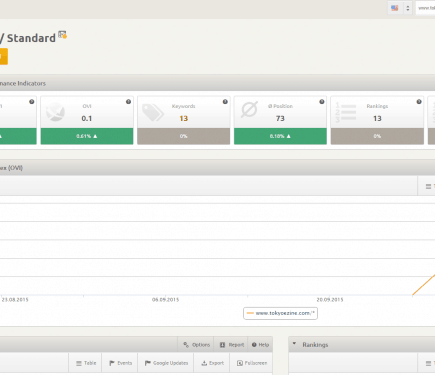Click the orange button under Standard heading

coord(4,56)
